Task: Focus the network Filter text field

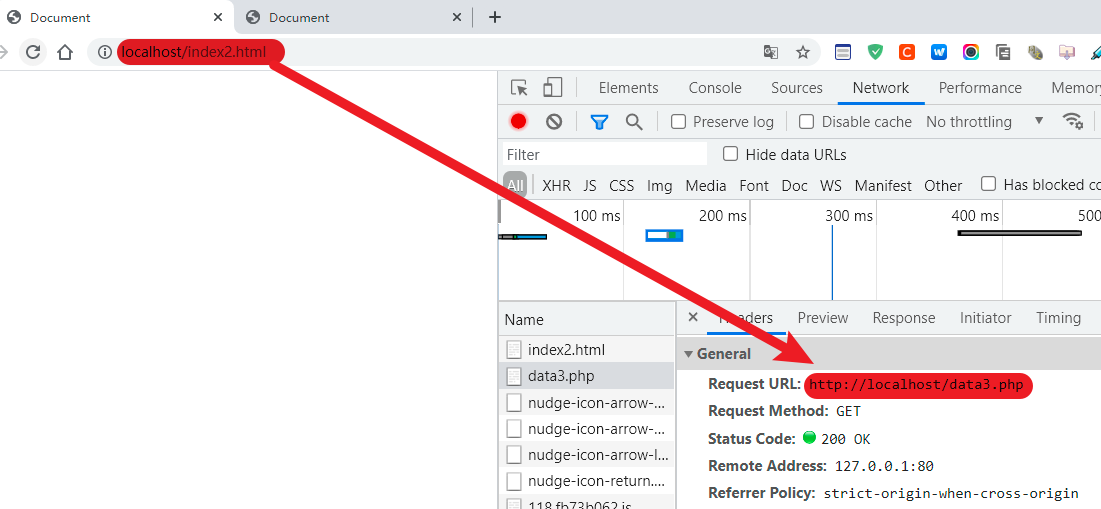Action: click(x=605, y=154)
